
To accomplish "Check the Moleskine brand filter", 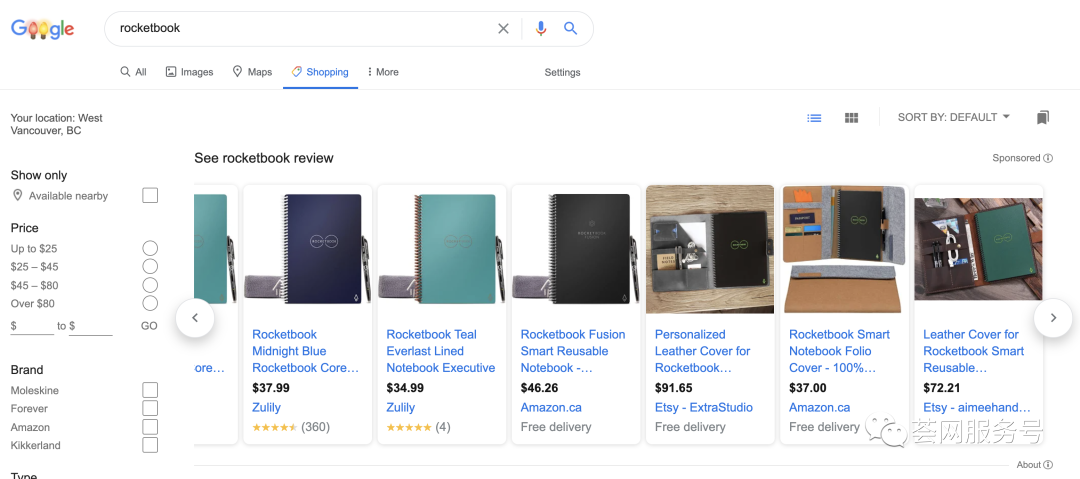I will click(150, 390).
